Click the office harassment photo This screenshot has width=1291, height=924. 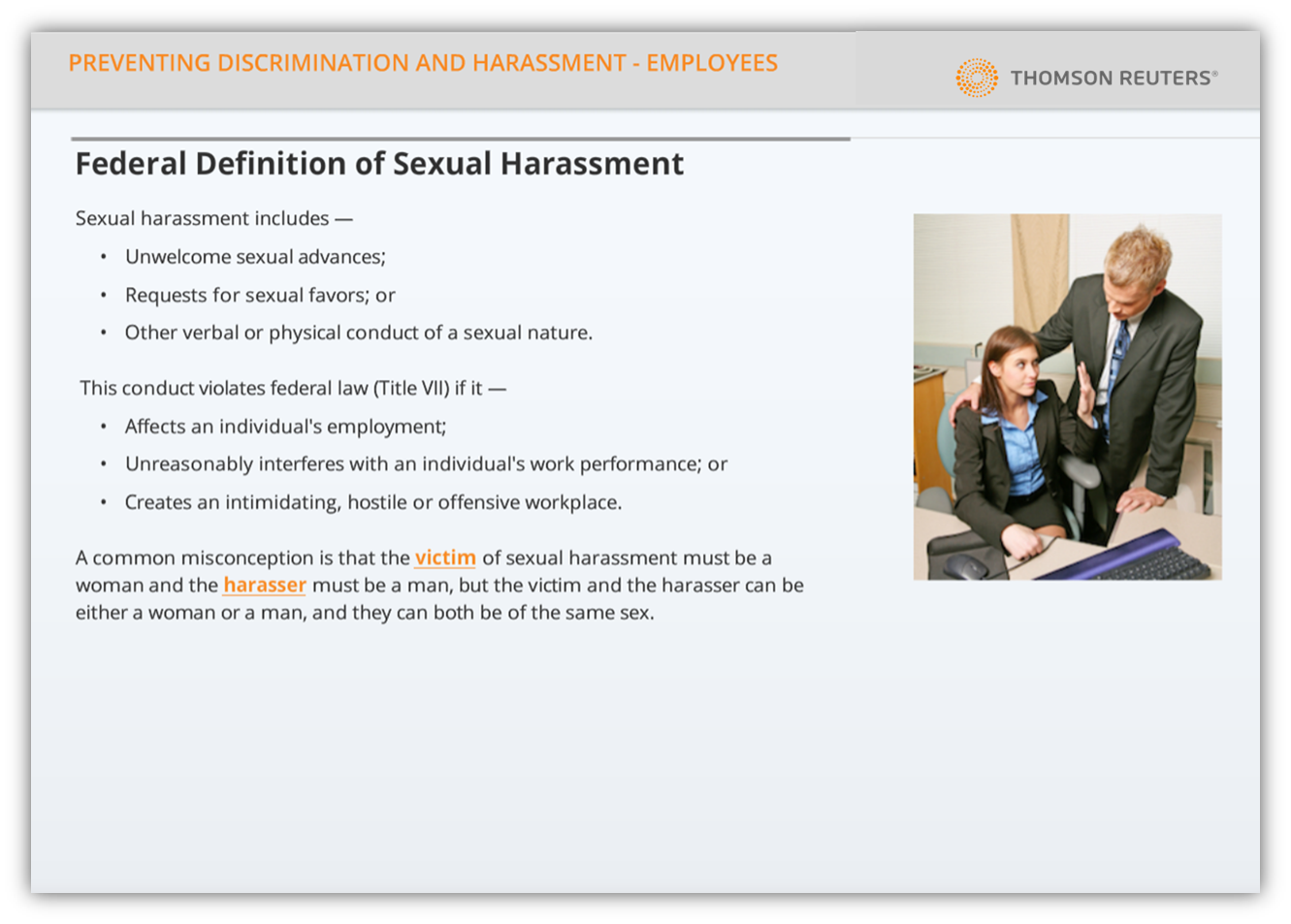1067,397
